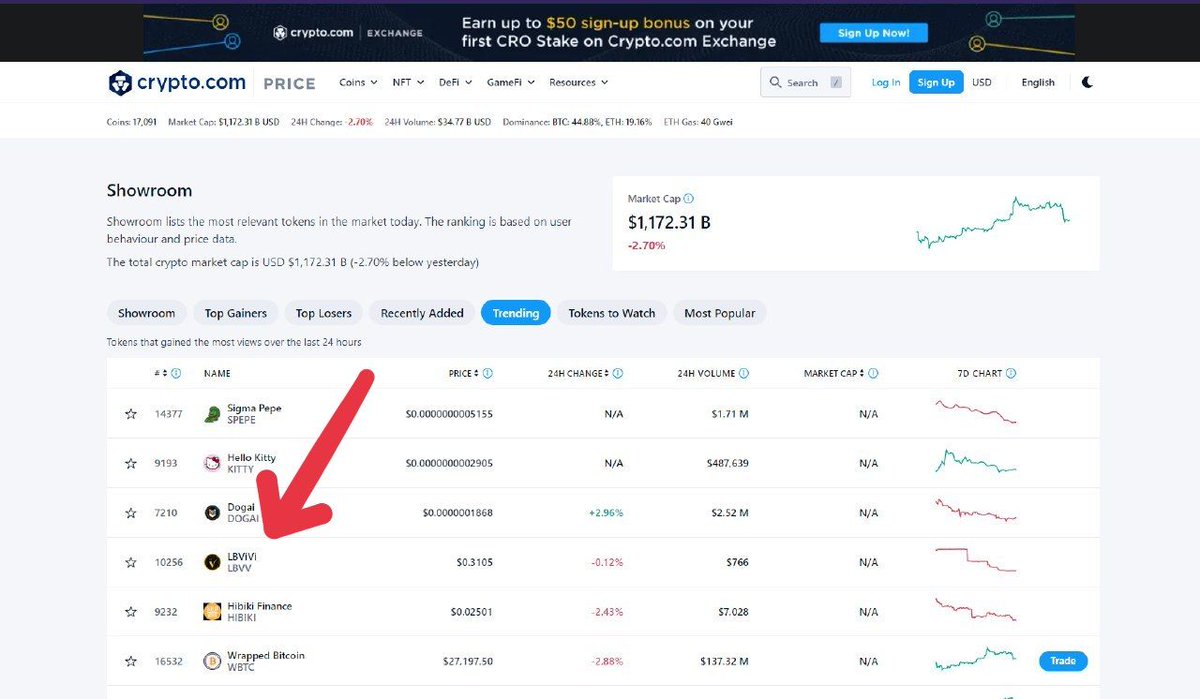Select the Top Gainers tab
The height and width of the screenshot is (699, 1200).
click(236, 313)
